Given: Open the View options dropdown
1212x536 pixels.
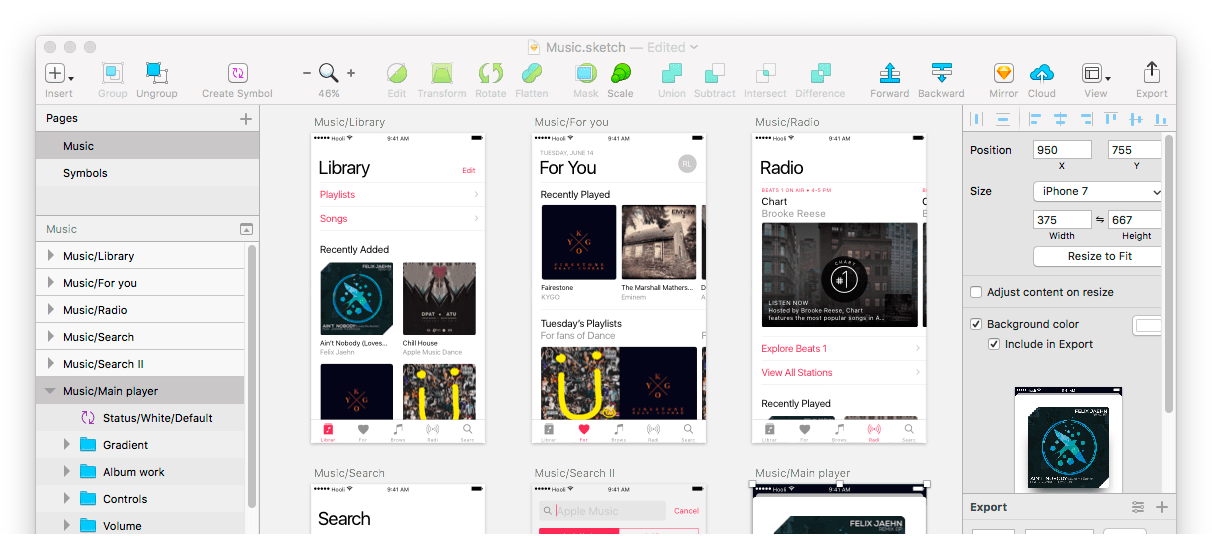Looking at the screenshot, I should [1096, 73].
